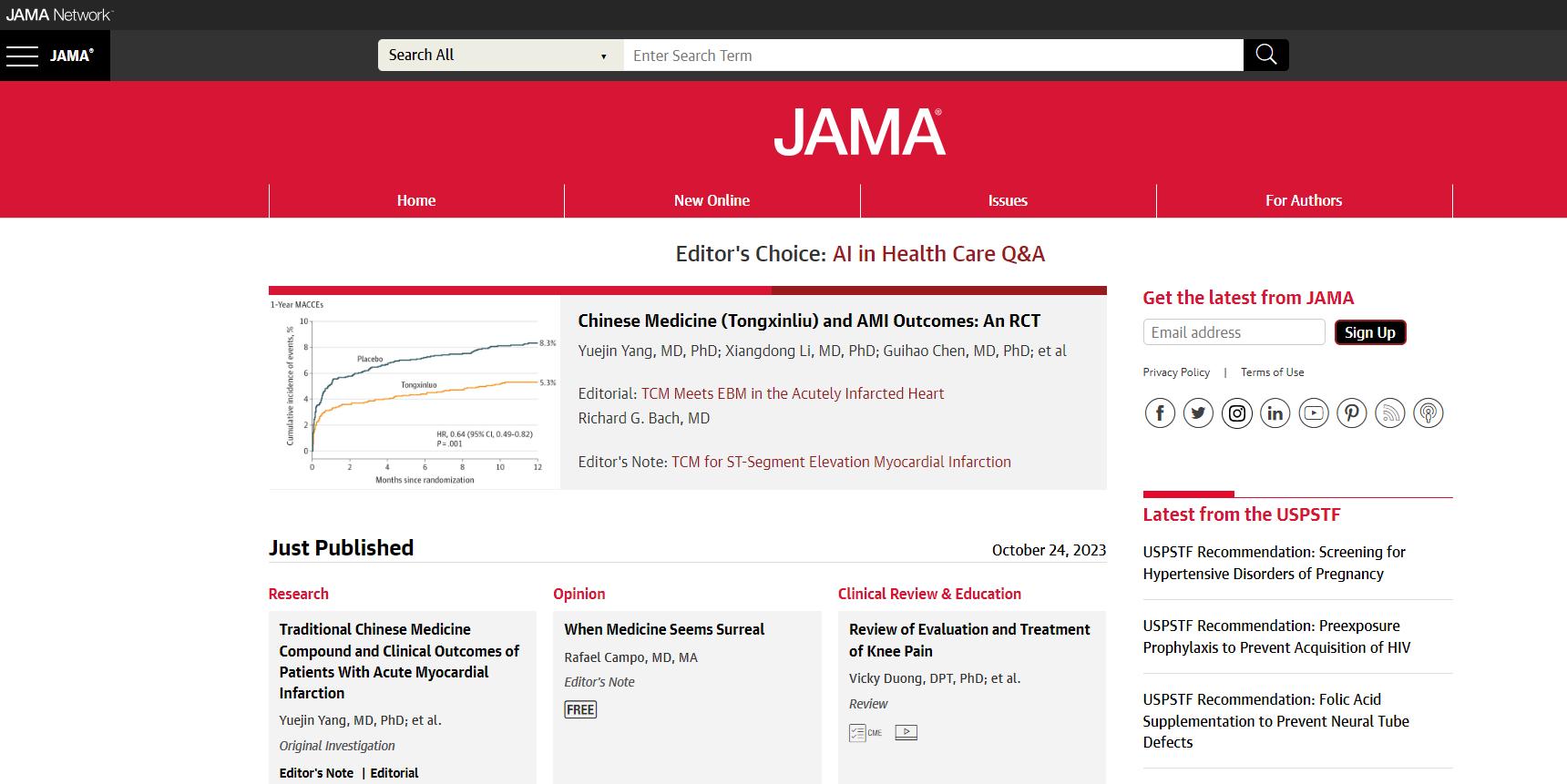The height and width of the screenshot is (784, 1567).
Task: Open JAMA's Twitter icon
Action: 1198,413
